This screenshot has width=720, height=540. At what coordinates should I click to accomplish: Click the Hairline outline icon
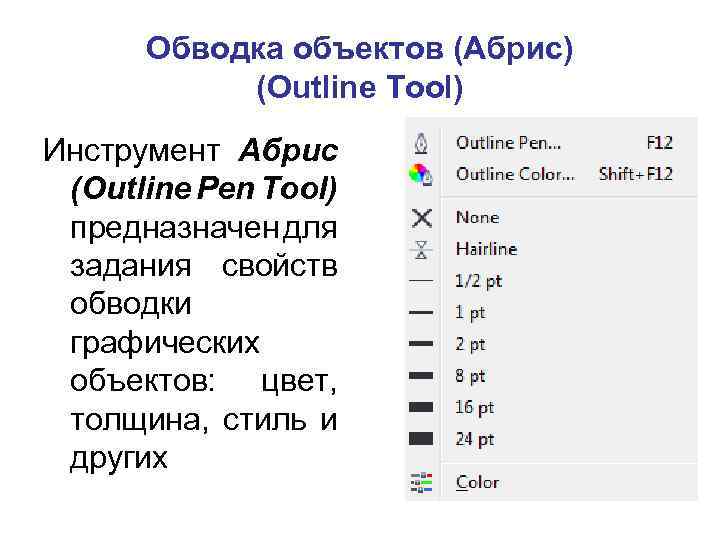pos(422,249)
